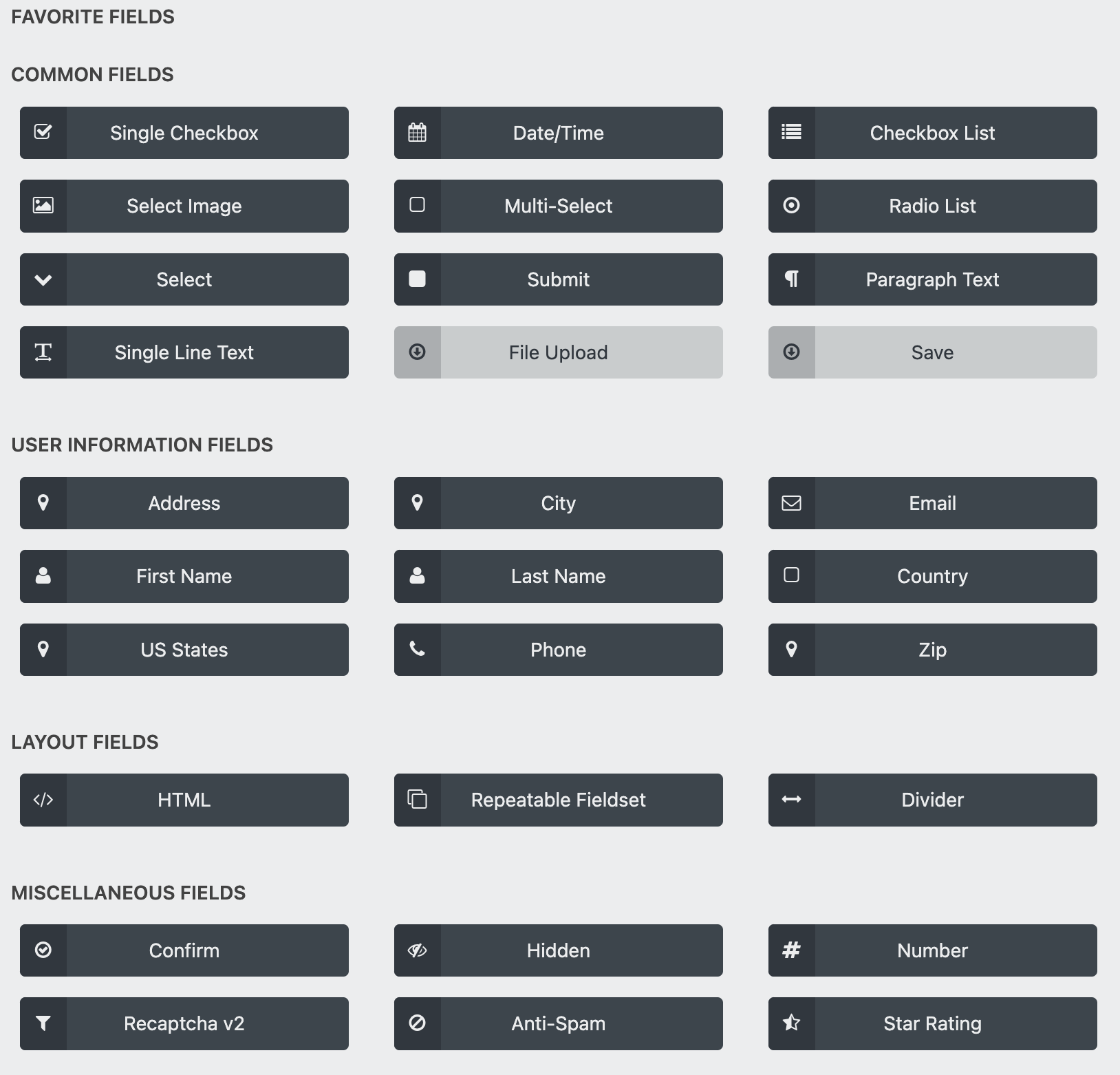Click the code icon on the HTML field

click(43, 800)
